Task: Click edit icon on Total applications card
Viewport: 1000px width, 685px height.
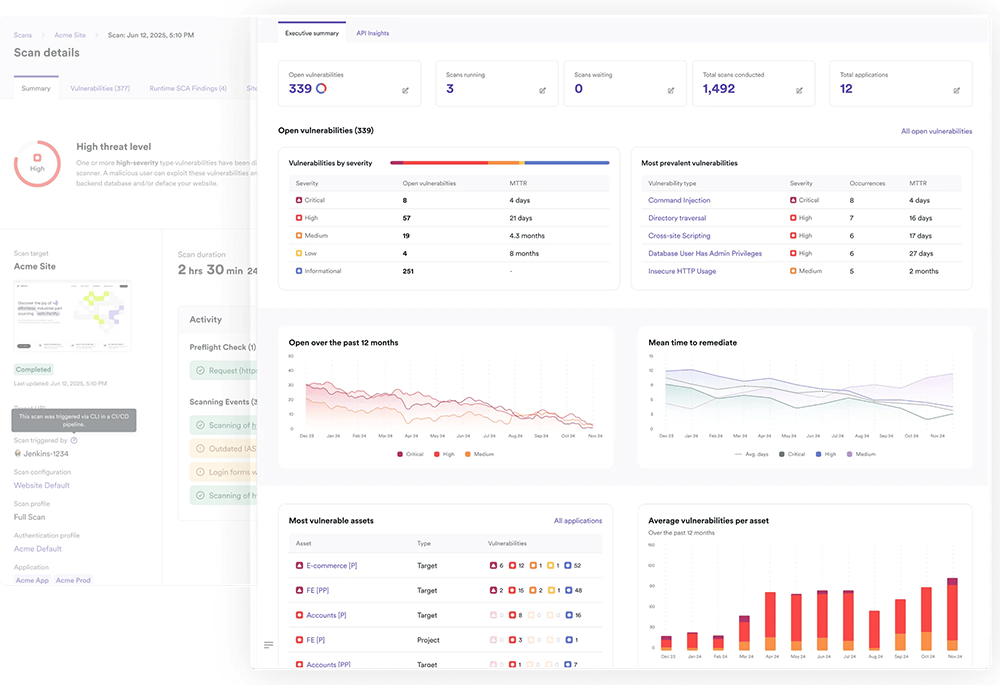Action: coord(956,90)
